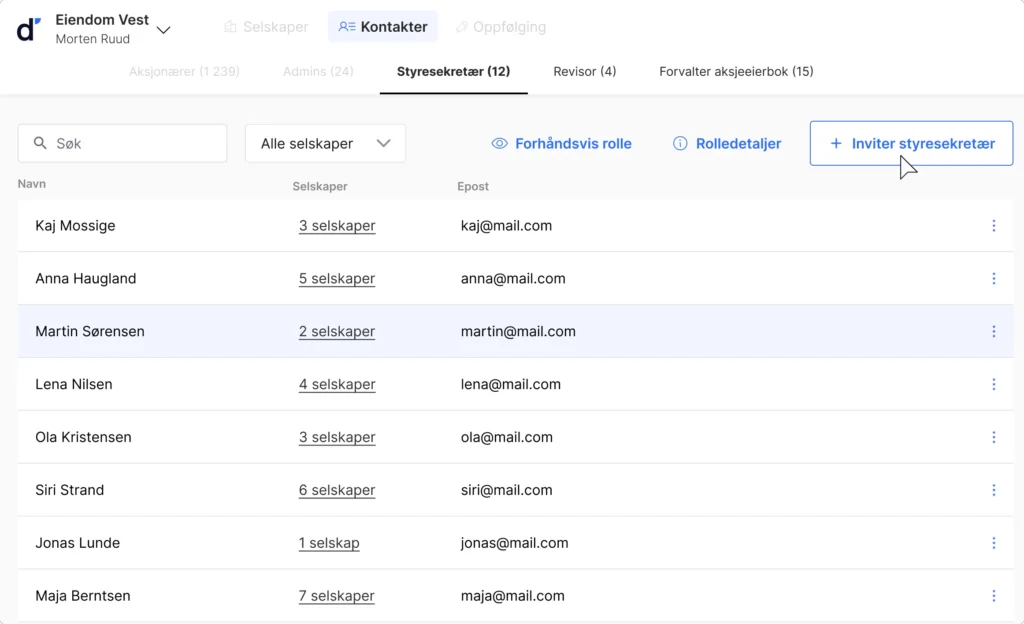Click Inviter styresekretær button
This screenshot has width=1024, height=624.
(x=911, y=144)
